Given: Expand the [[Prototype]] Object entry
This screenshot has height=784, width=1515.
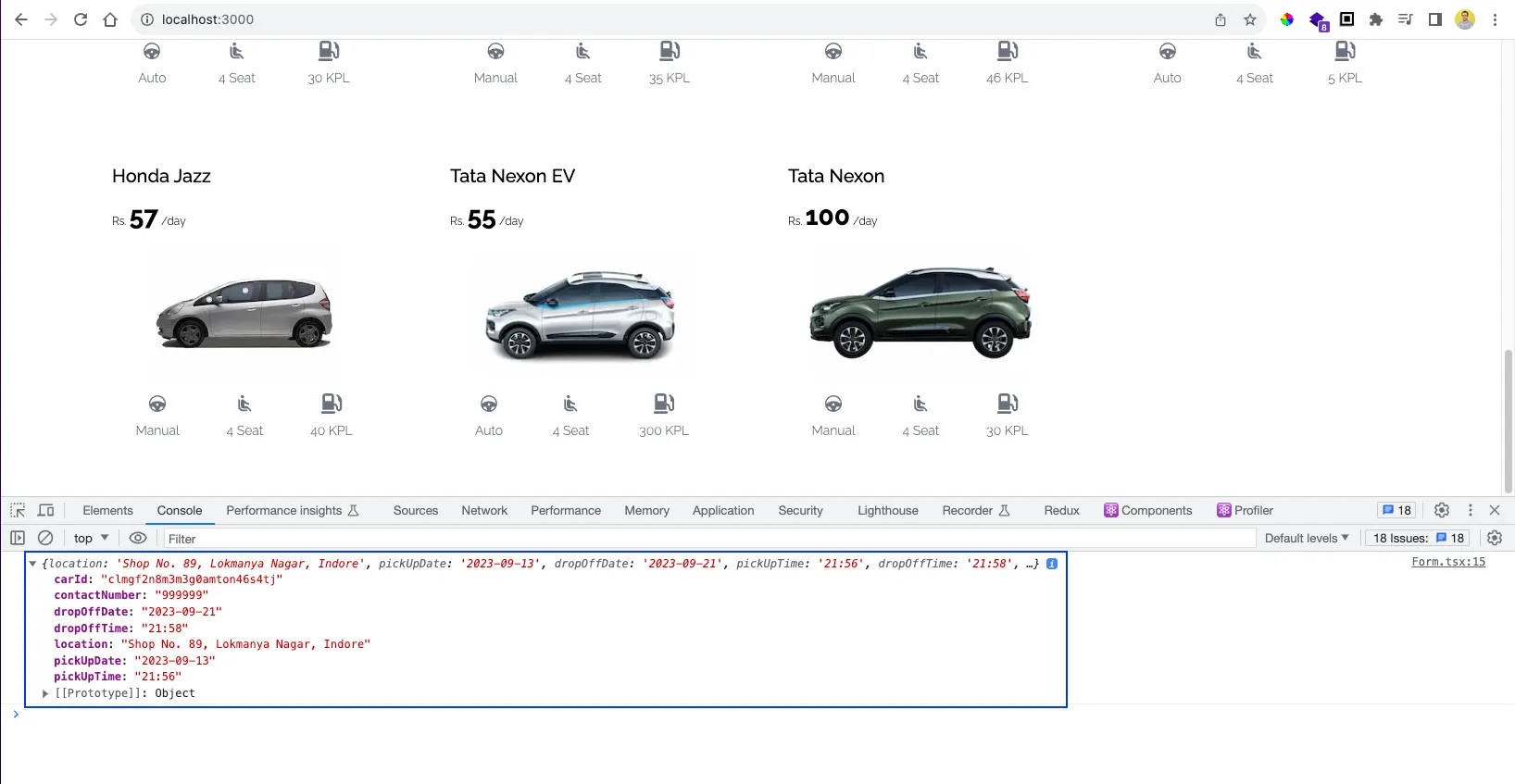Looking at the screenshot, I should [45, 693].
